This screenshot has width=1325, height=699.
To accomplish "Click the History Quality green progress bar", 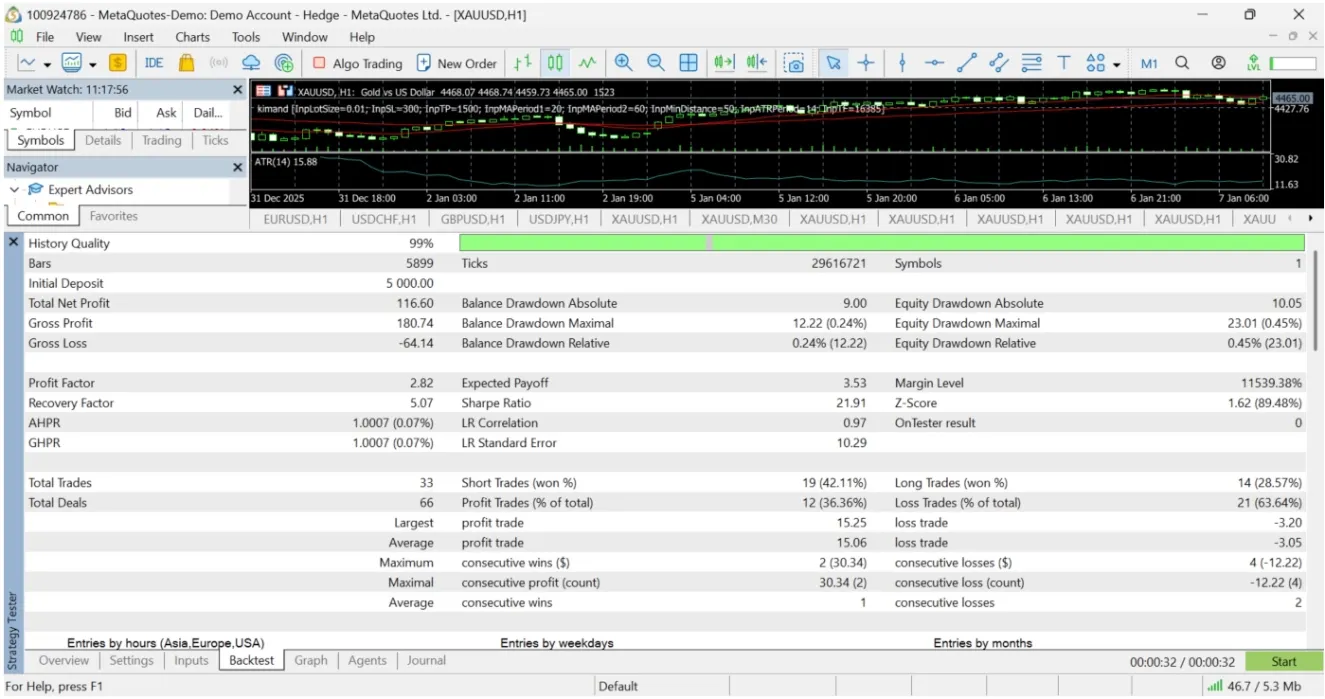I will click(x=882, y=243).
